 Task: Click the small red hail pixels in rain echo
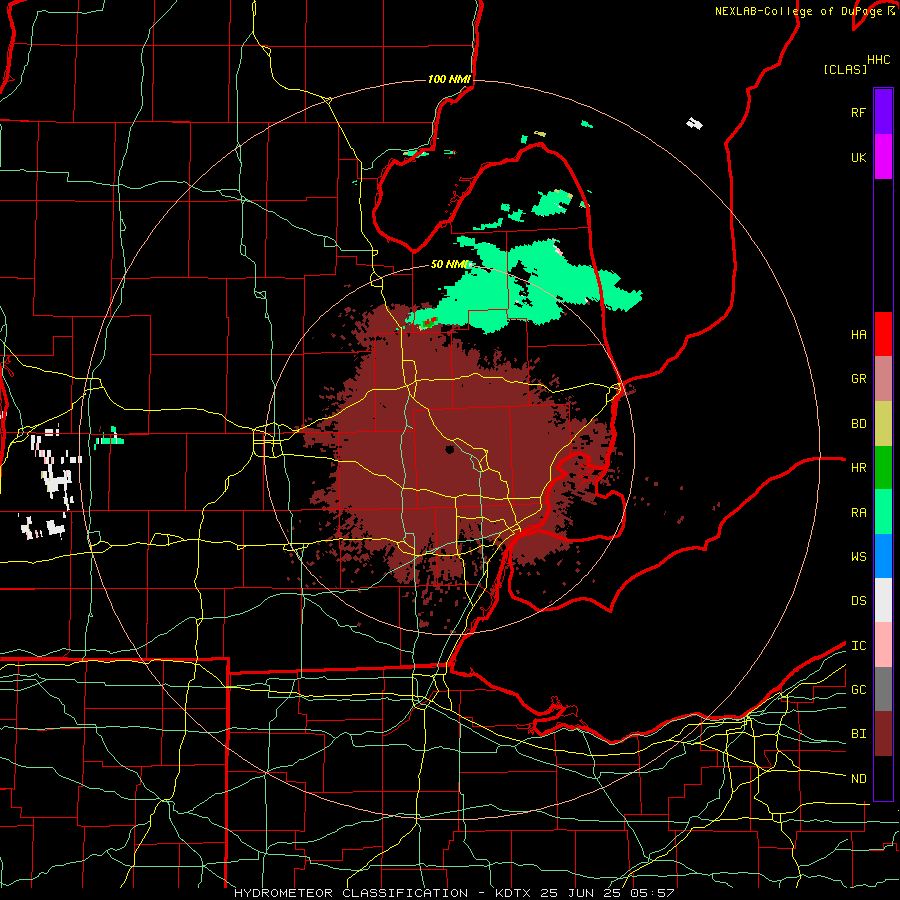pyautogui.click(x=429, y=323)
